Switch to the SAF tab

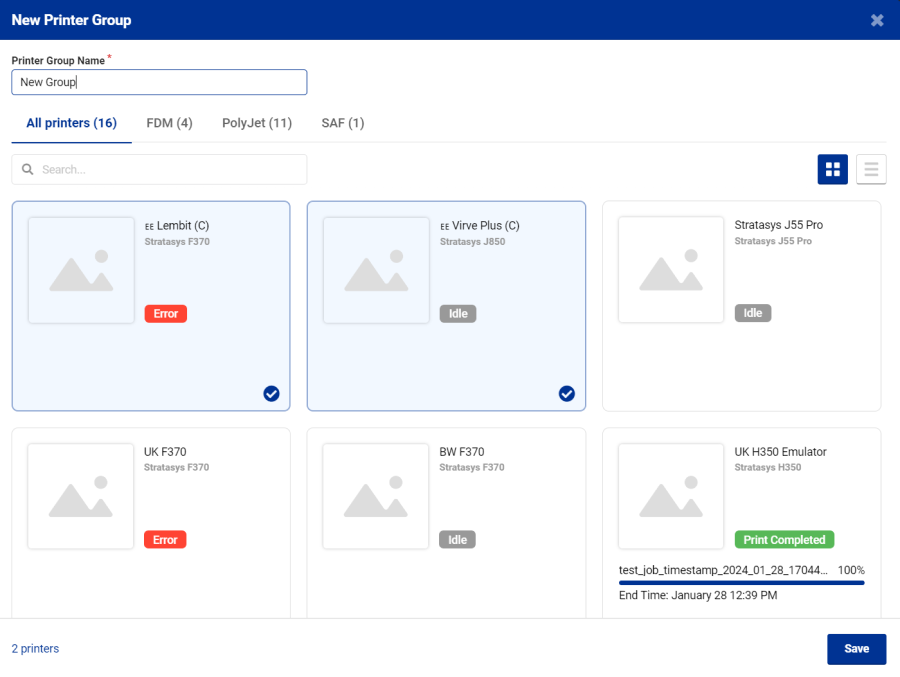[x=342, y=123]
